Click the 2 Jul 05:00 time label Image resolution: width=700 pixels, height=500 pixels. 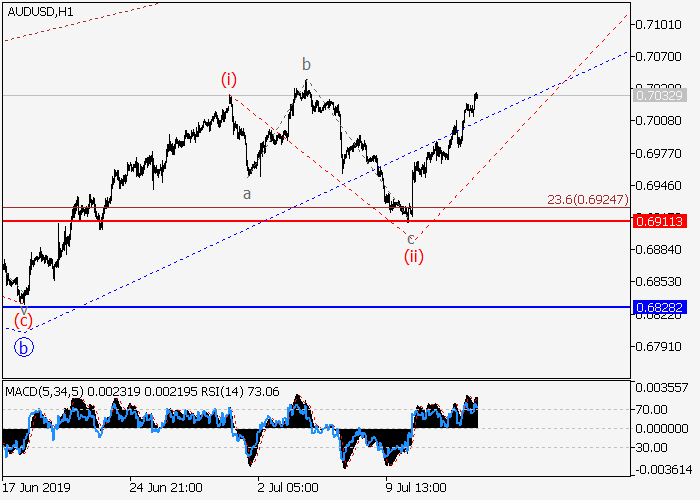pyautogui.click(x=287, y=488)
